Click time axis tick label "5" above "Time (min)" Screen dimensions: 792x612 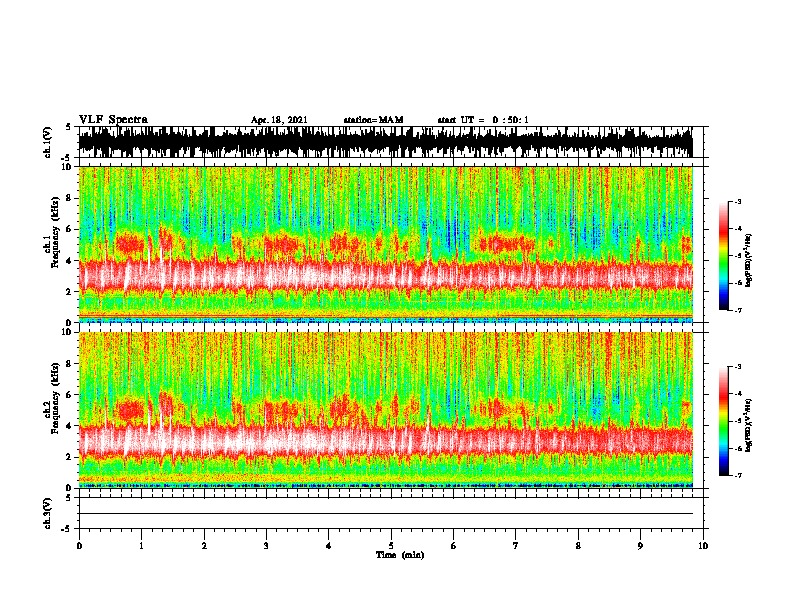pyautogui.click(x=391, y=546)
